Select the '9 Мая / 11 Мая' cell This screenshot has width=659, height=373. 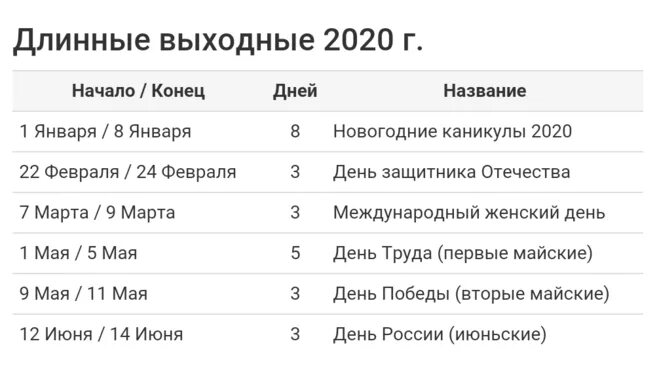(83, 294)
